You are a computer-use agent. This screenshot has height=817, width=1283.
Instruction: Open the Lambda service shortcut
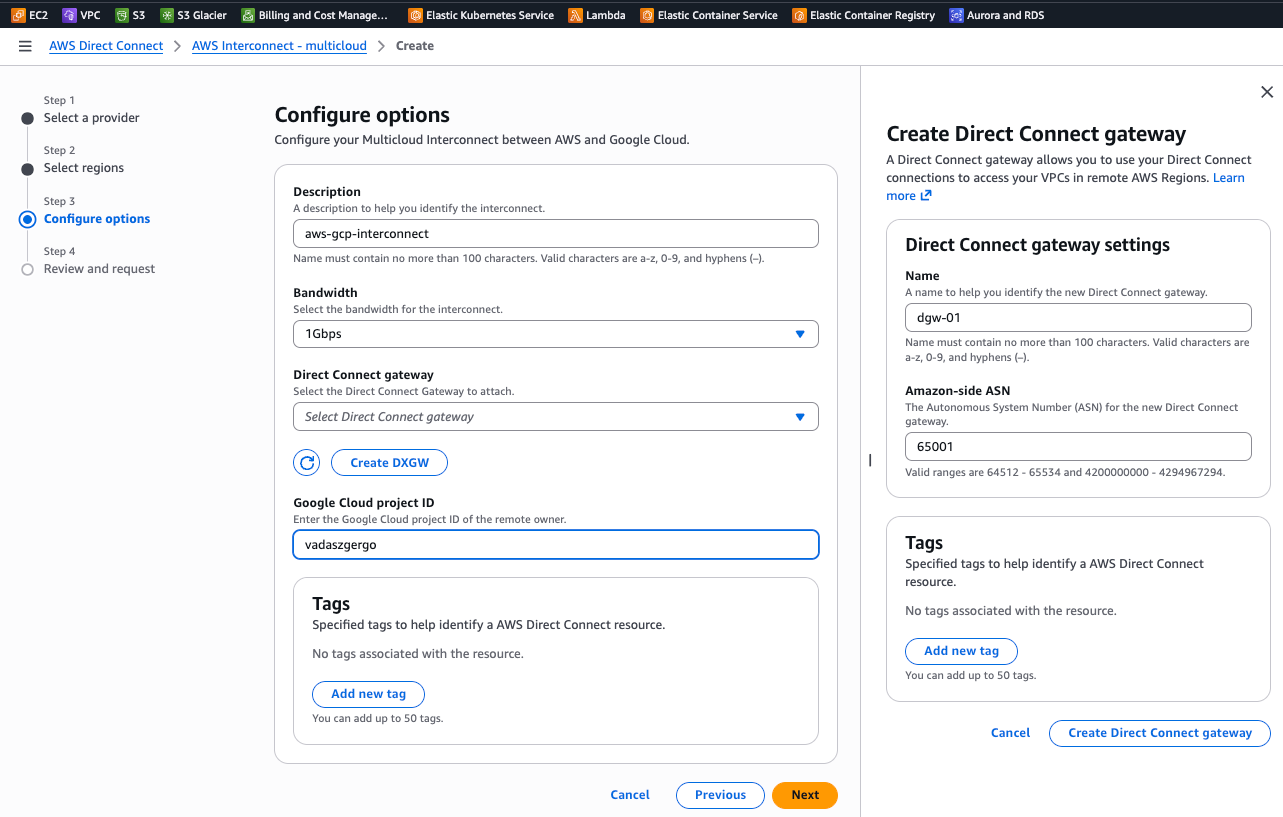coord(597,15)
